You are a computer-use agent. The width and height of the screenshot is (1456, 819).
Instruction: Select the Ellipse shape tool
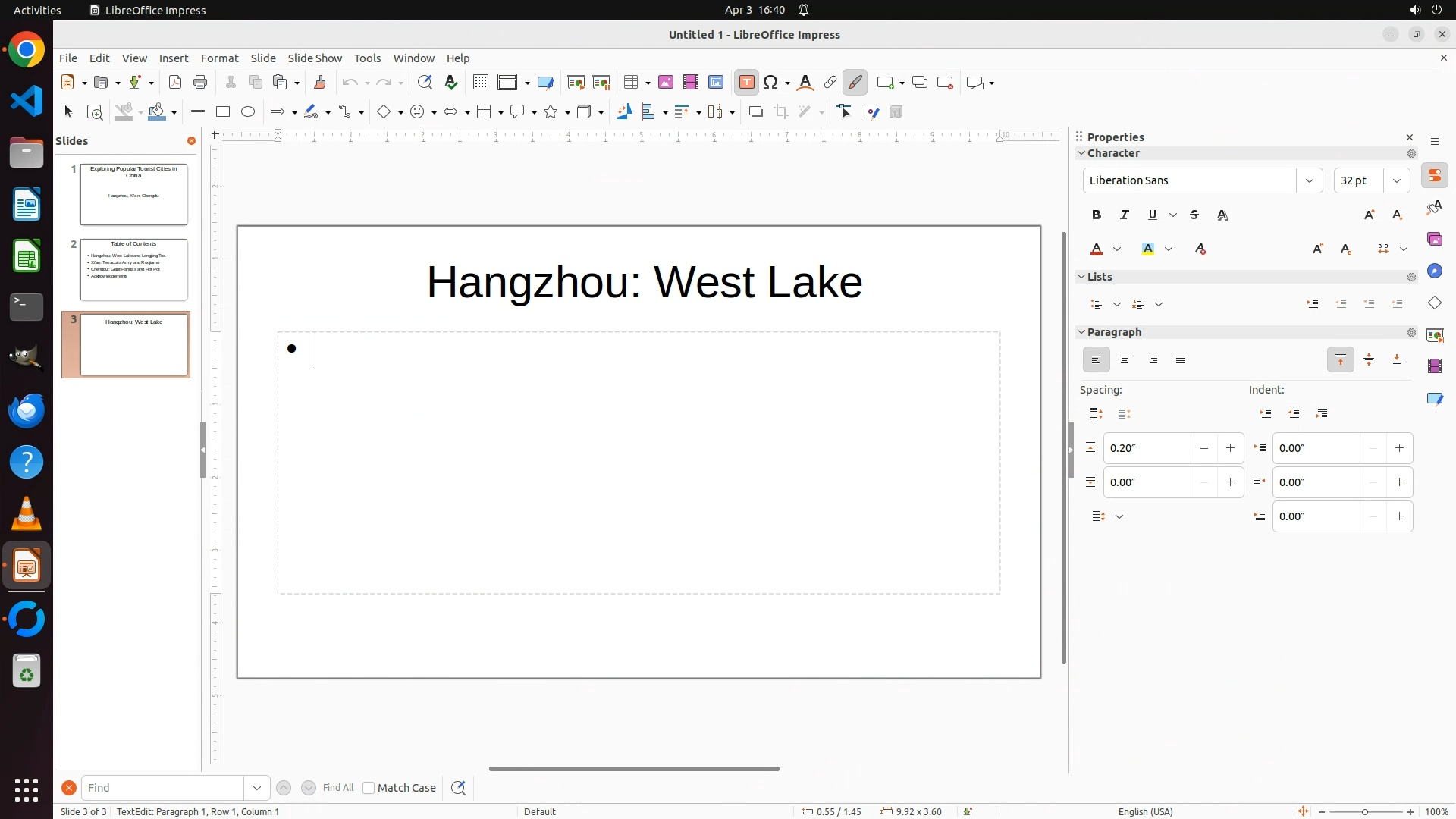[x=248, y=112]
